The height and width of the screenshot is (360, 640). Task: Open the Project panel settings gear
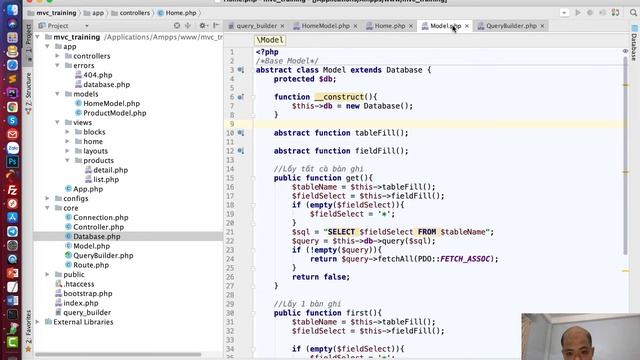tap(202, 26)
